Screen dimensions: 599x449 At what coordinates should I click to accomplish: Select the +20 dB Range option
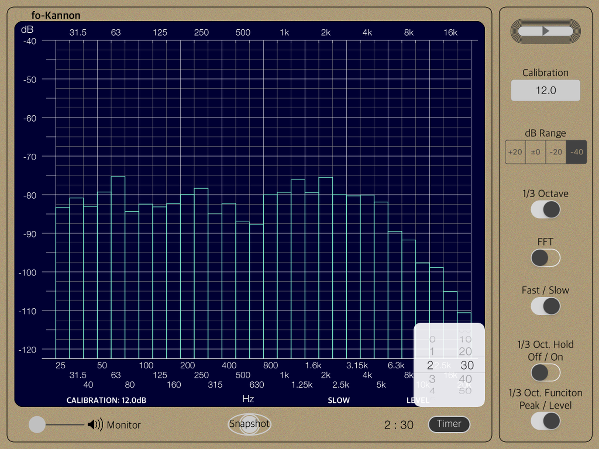(x=515, y=152)
